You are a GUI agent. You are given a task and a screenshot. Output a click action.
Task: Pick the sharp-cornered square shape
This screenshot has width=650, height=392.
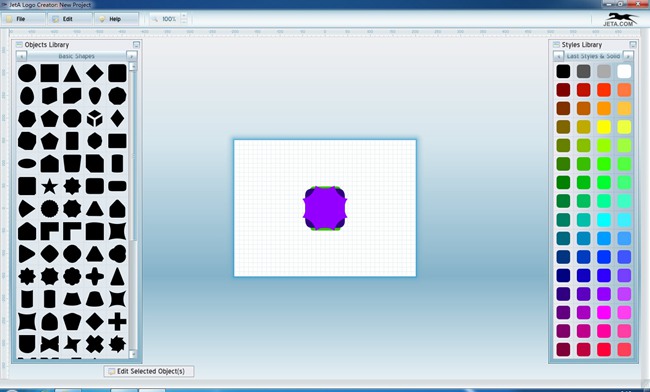[x=49, y=73]
